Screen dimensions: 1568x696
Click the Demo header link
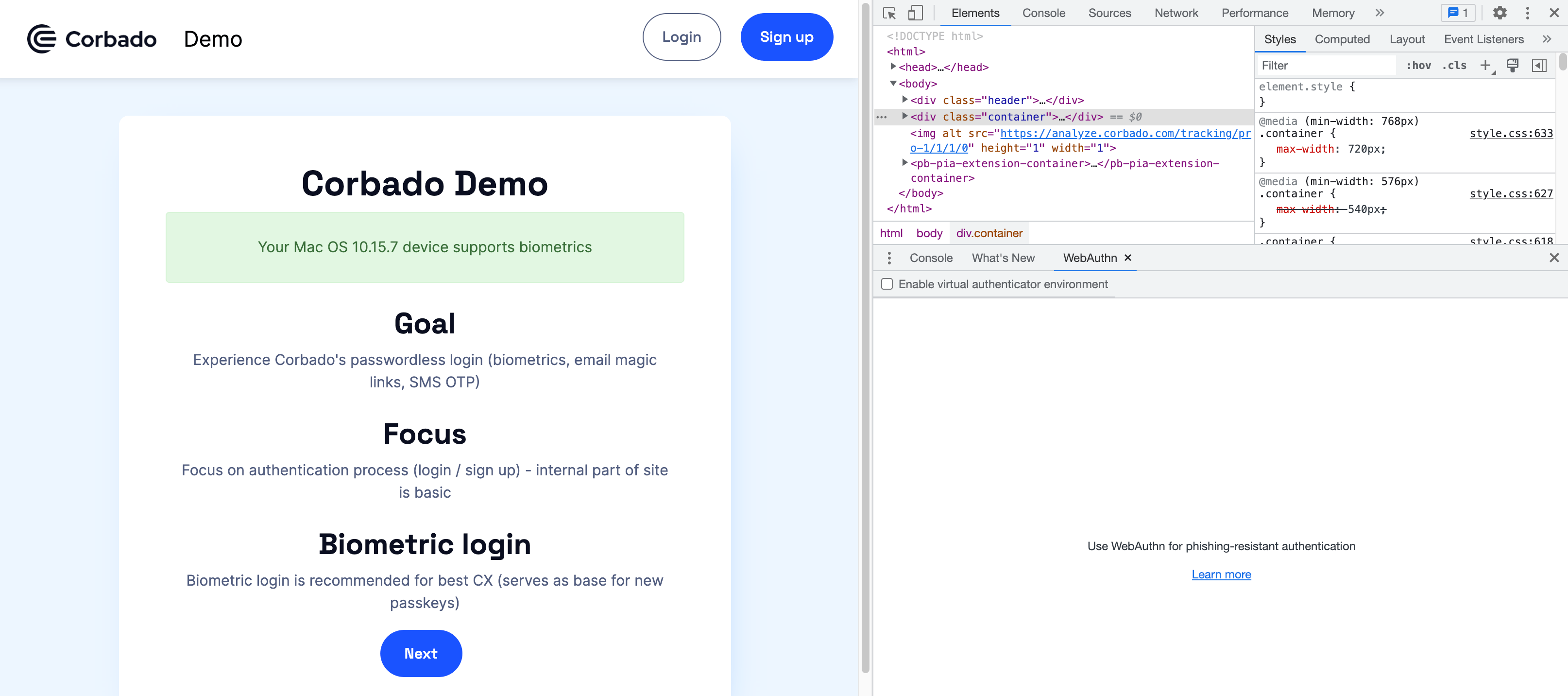(x=213, y=39)
